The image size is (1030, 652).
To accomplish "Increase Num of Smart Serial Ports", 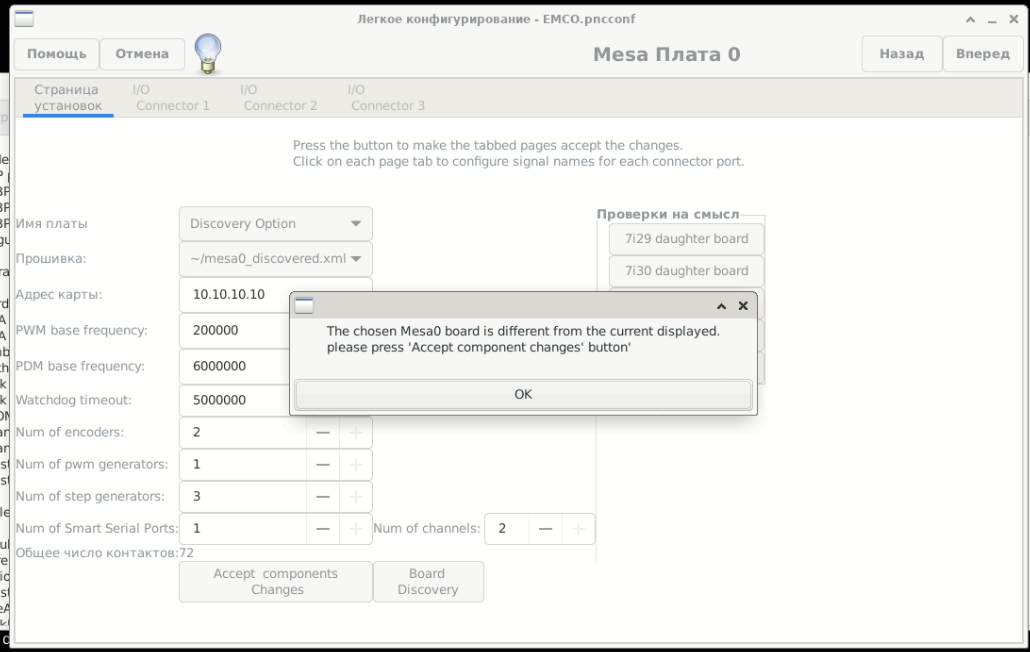I will (355, 529).
